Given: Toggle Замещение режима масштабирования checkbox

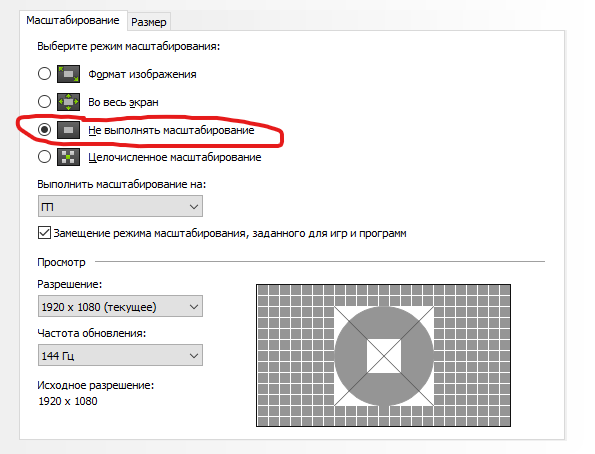Looking at the screenshot, I should pyautogui.click(x=44, y=233).
